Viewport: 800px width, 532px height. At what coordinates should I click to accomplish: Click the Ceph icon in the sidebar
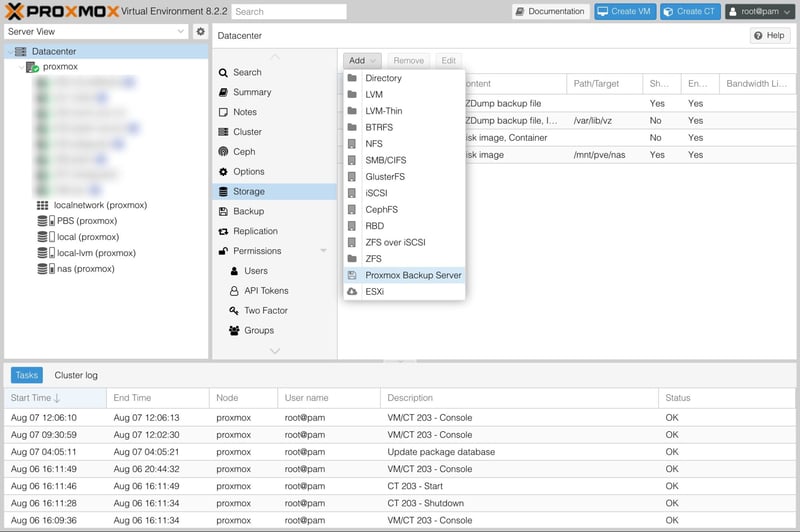coord(224,152)
